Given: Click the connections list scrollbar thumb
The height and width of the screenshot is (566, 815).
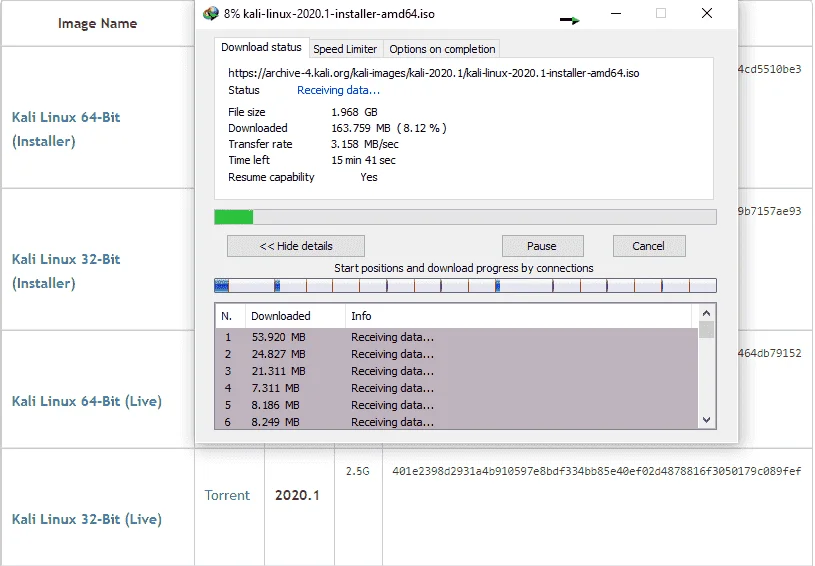Looking at the screenshot, I should click(x=706, y=330).
